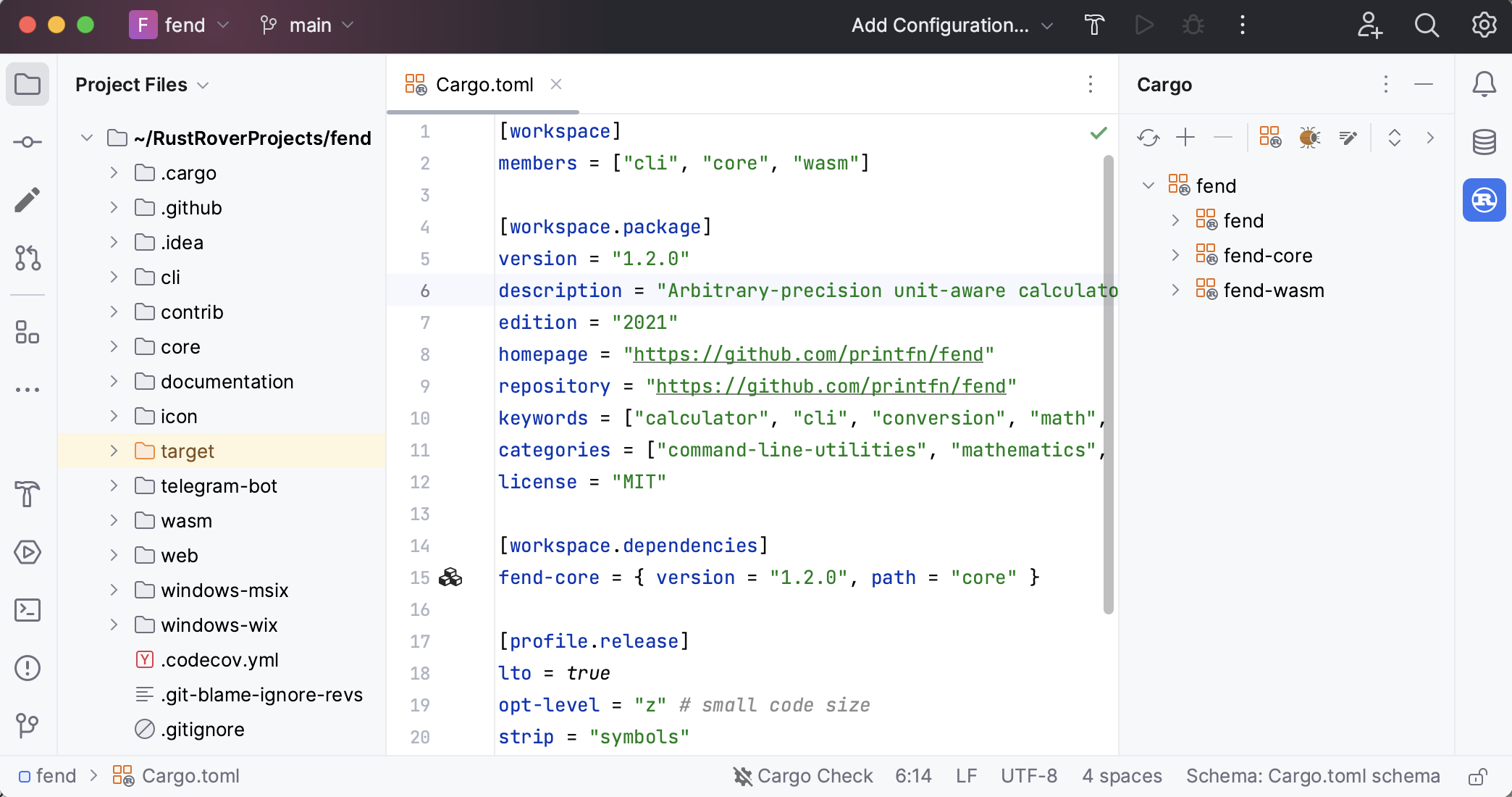Viewport: 1512px width, 797px height.
Task: Click the crate dependency gutter icon on line 15
Action: (450, 577)
